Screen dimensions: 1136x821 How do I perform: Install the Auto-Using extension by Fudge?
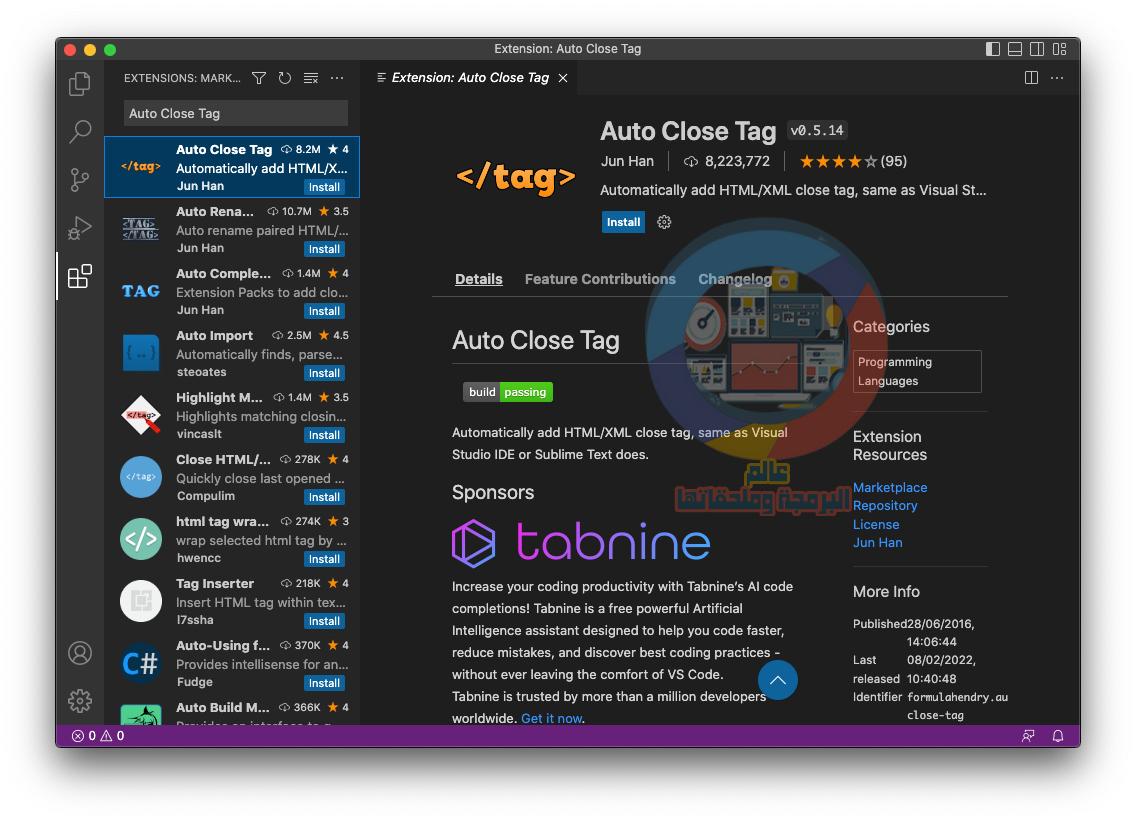click(x=324, y=683)
